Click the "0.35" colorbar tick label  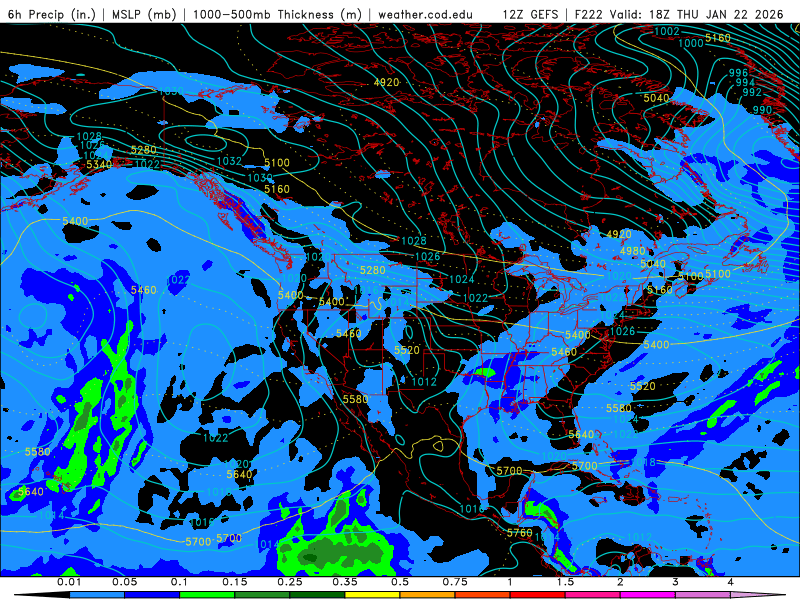pos(345,582)
